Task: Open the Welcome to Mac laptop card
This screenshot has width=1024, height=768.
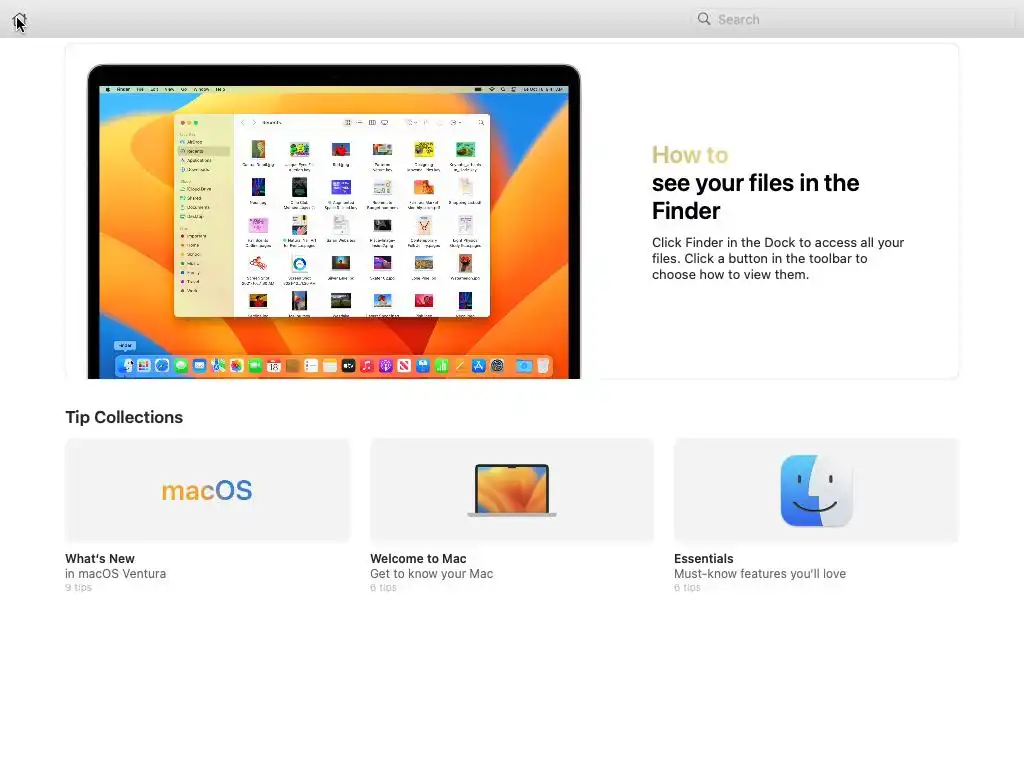Action: click(511, 490)
